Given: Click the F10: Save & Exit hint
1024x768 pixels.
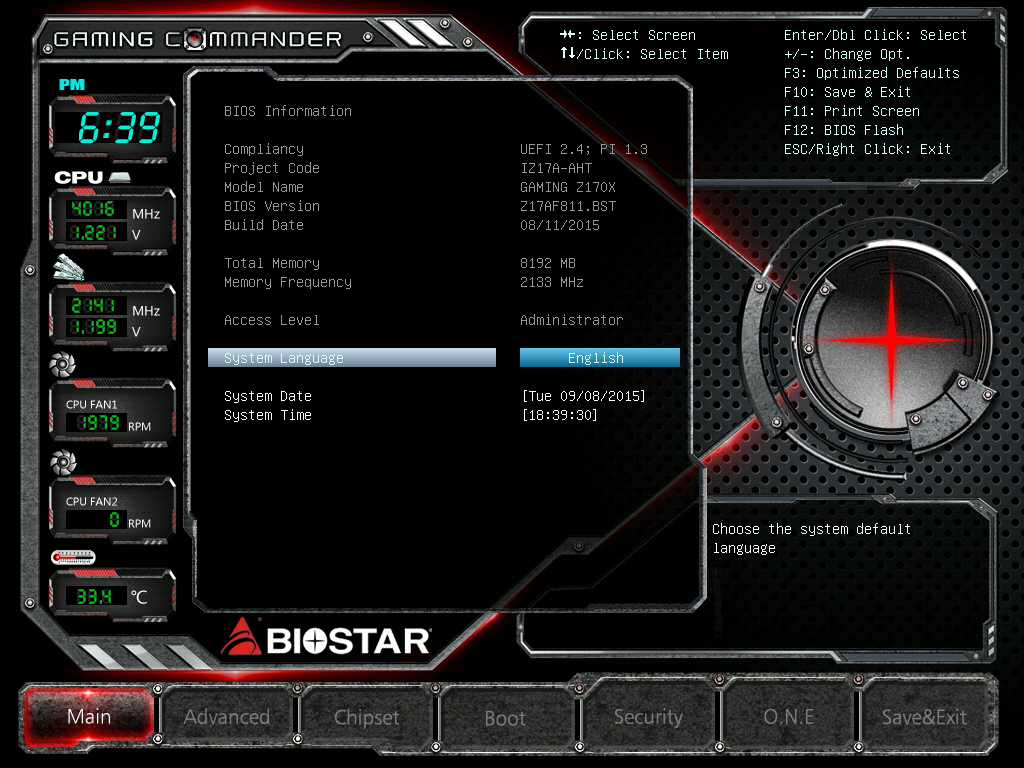Looking at the screenshot, I should pyautogui.click(x=847, y=91).
